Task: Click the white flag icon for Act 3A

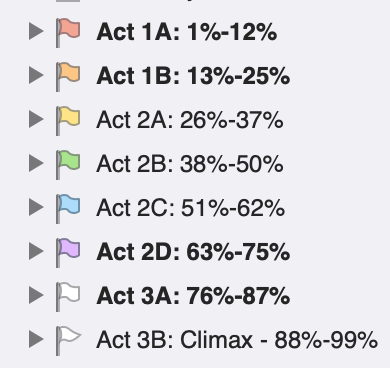Action: tap(68, 296)
